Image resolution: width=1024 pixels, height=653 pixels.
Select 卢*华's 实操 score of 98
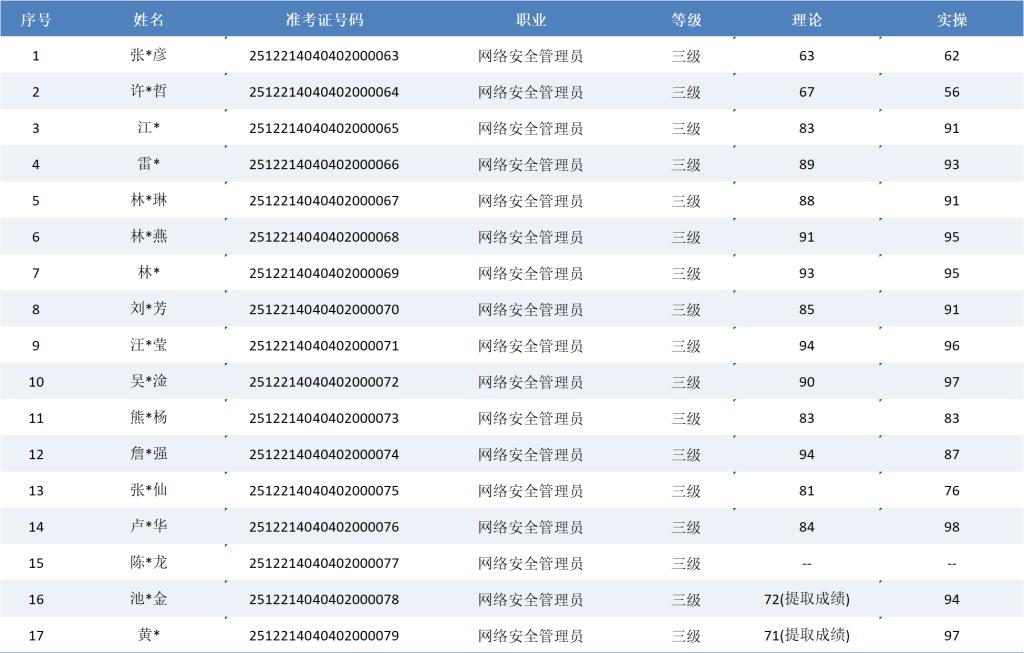(952, 527)
